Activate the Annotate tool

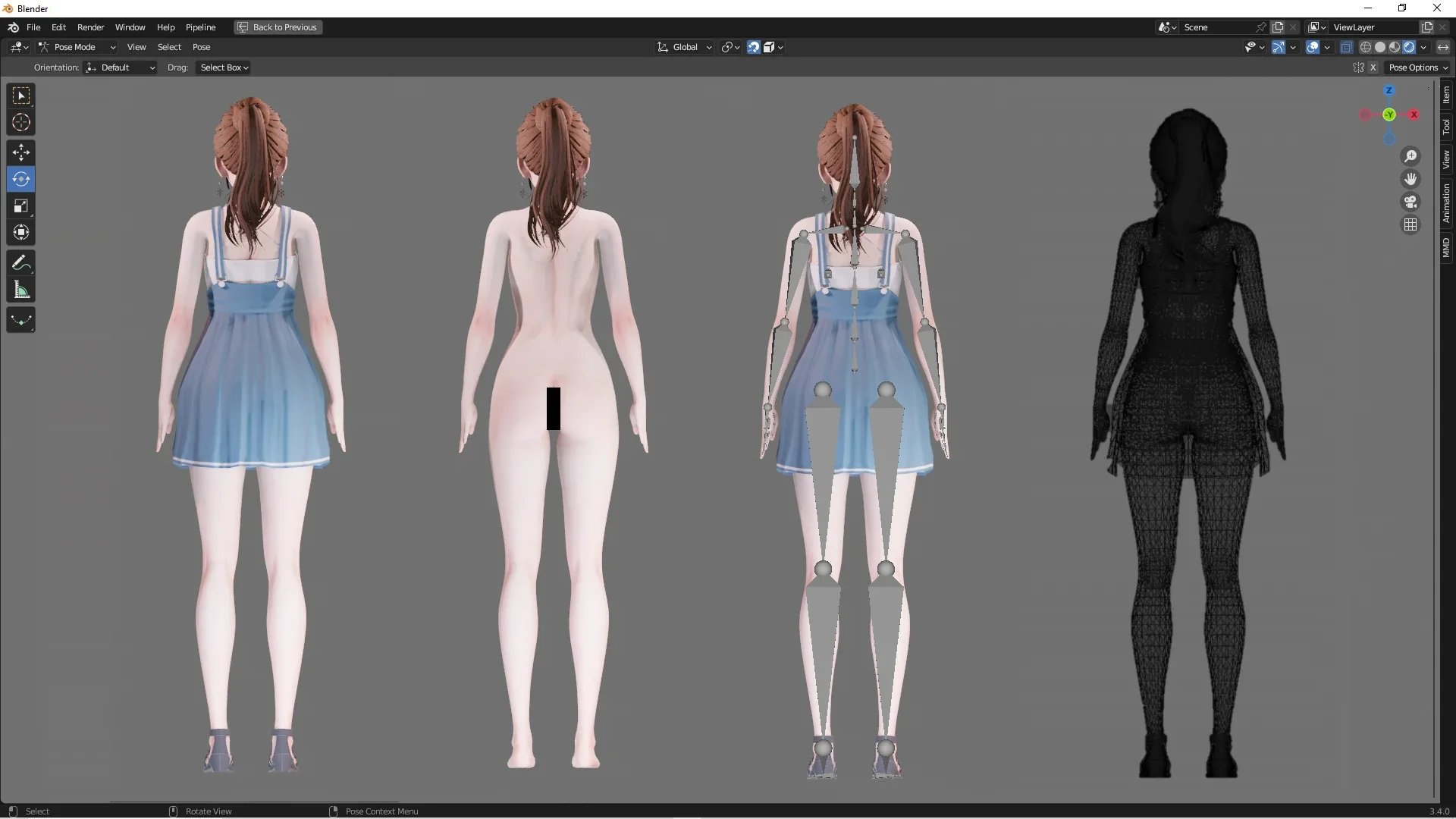[20, 262]
